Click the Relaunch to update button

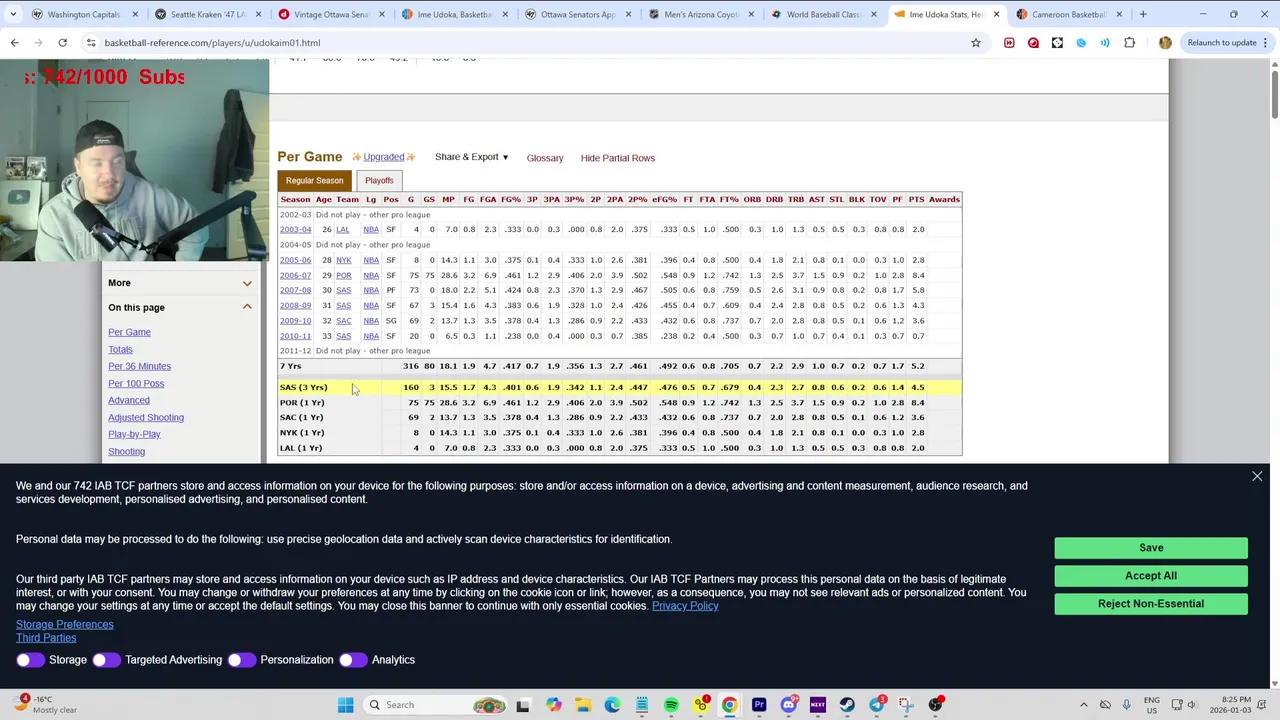click(x=1222, y=43)
